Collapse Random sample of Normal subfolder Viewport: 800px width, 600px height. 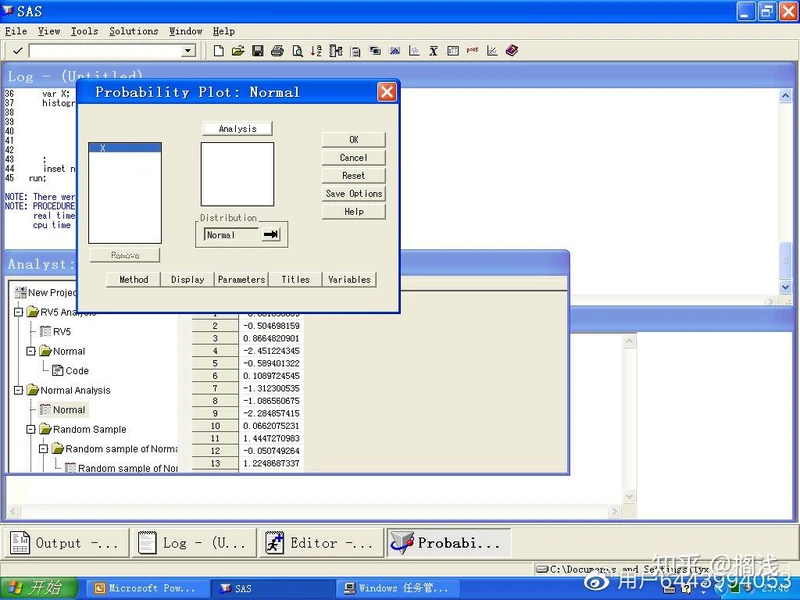point(43,449)
